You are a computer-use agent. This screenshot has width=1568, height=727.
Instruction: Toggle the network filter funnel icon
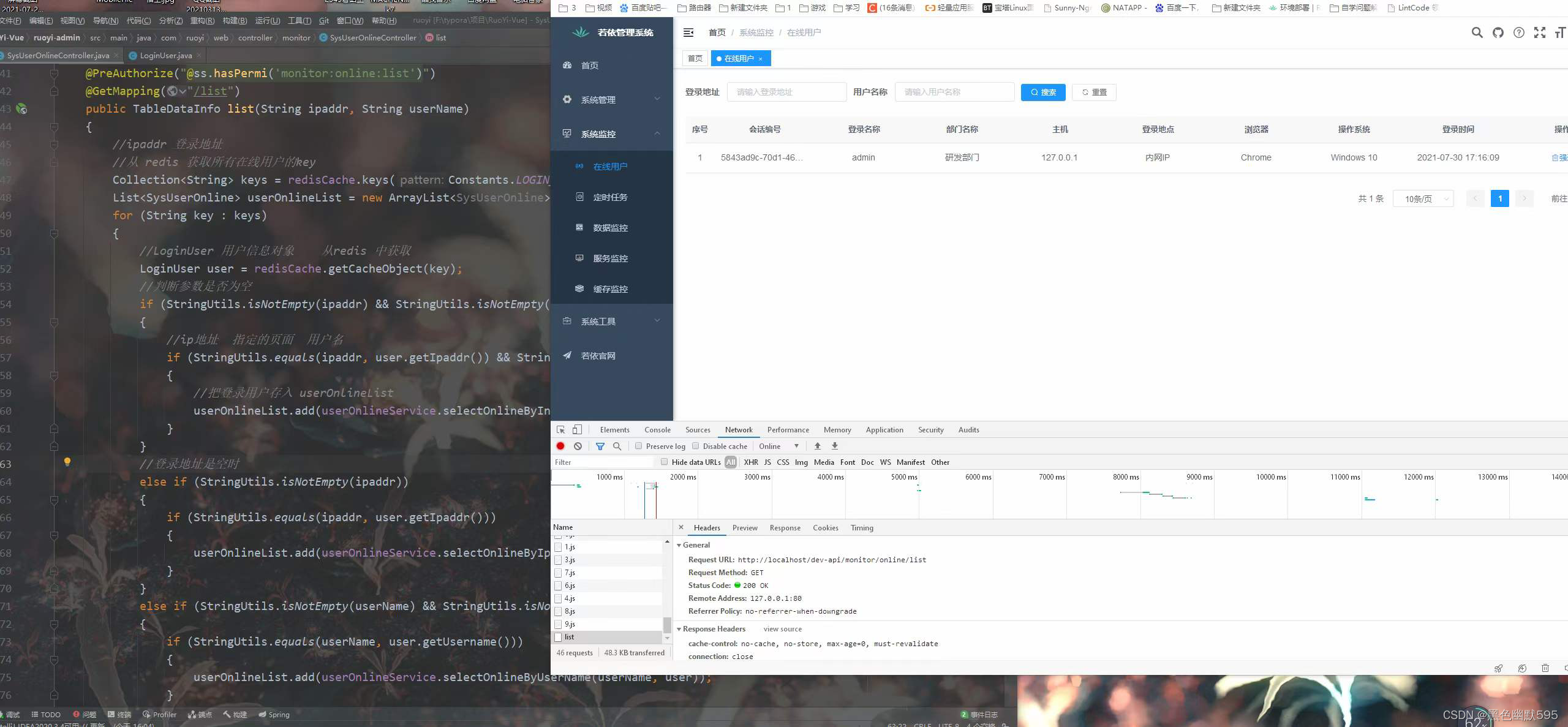tap(600, 446)
